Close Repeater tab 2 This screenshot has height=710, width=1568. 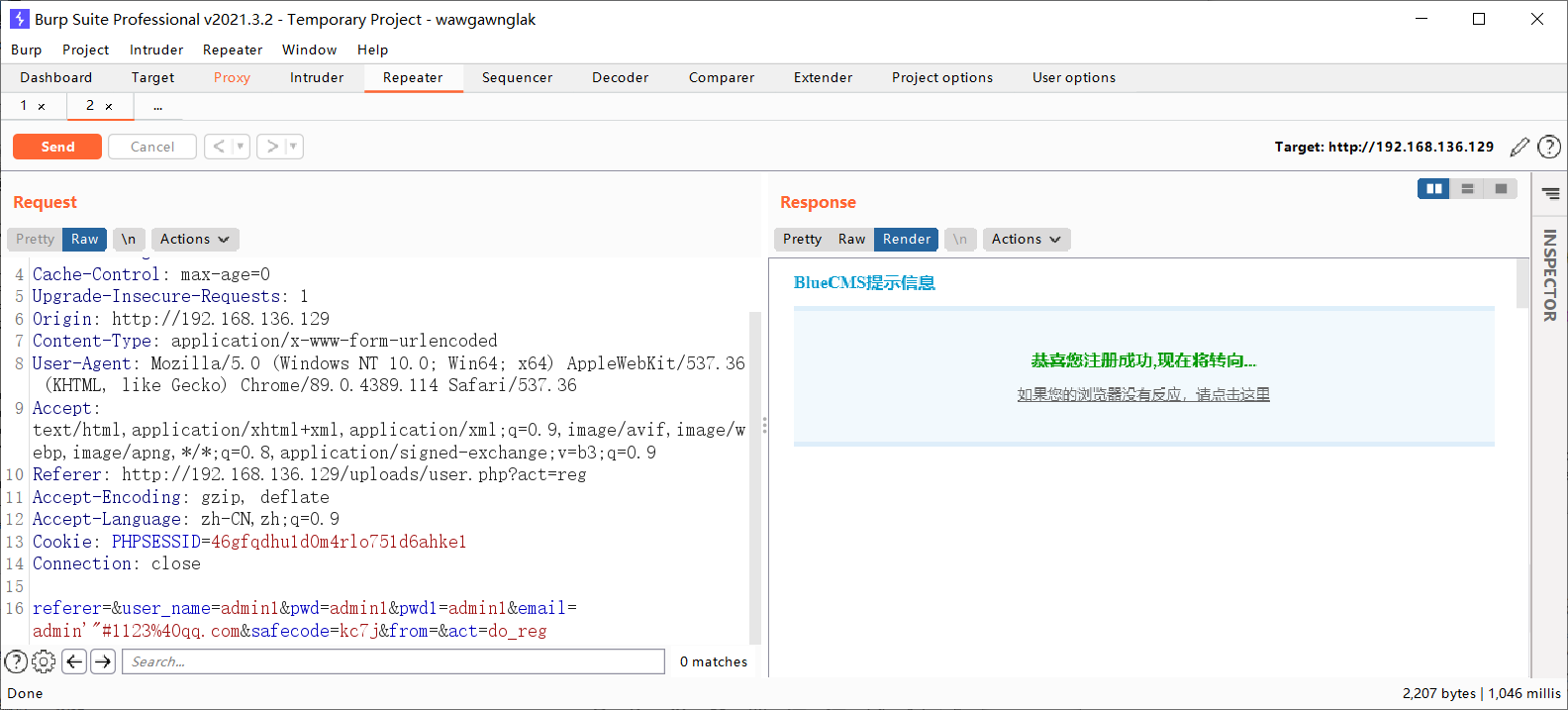pos(109,106)
